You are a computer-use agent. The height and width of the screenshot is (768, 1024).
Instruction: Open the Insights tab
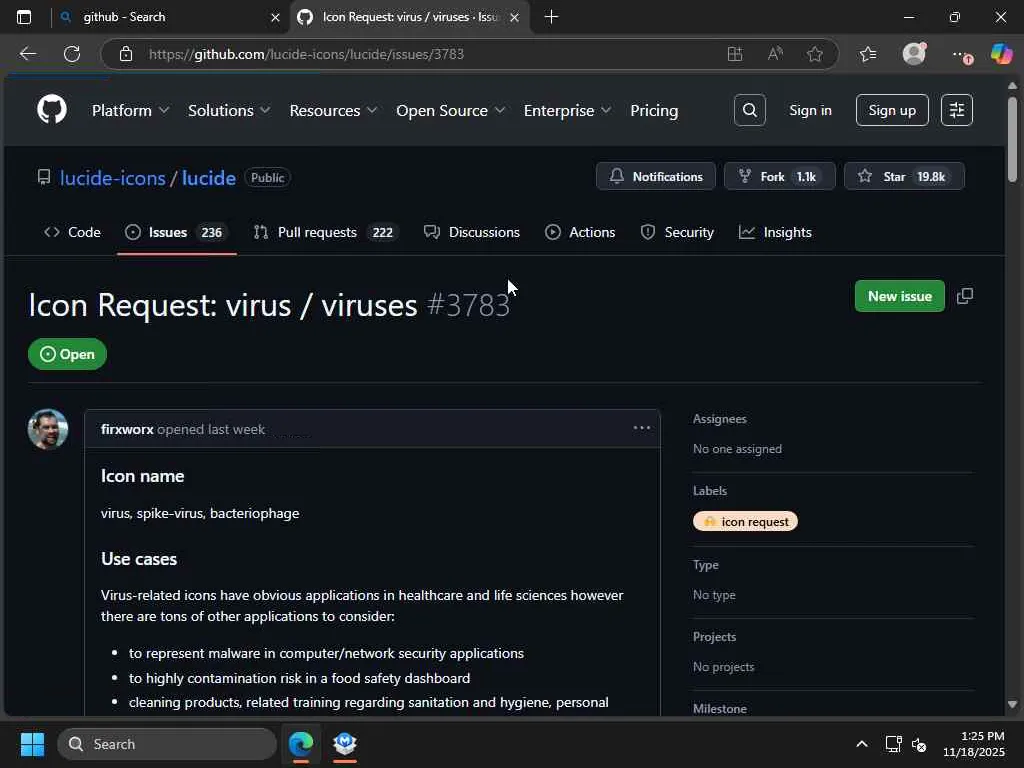pyautogui.click(x=775, y=232)
